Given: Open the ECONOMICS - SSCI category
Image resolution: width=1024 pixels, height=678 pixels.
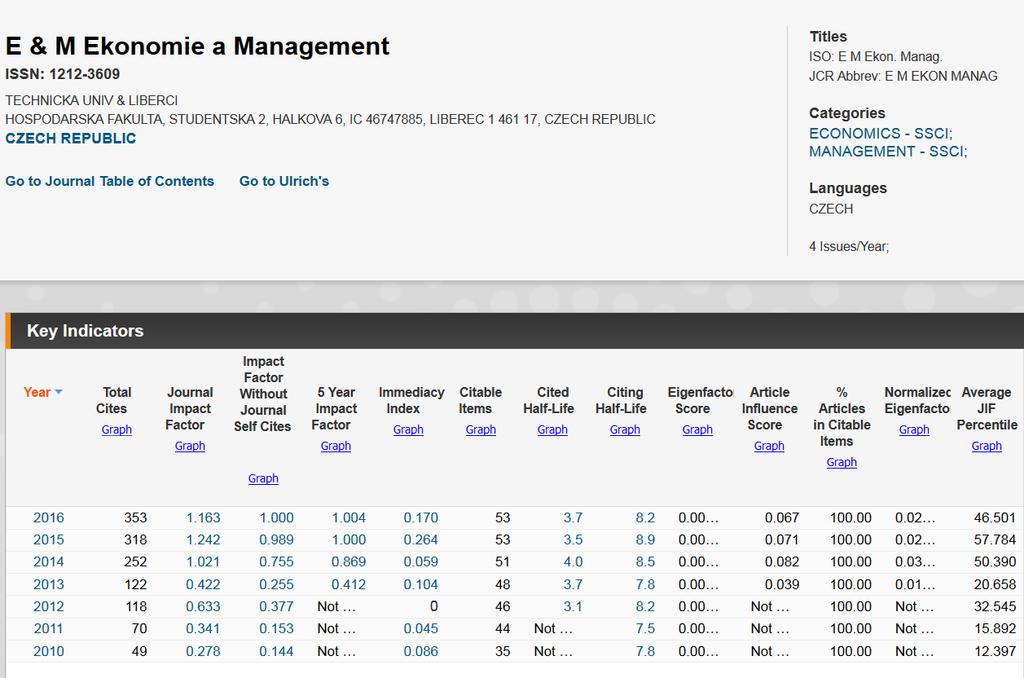Looking at the screenshot, I should click(x=880, y=133).
